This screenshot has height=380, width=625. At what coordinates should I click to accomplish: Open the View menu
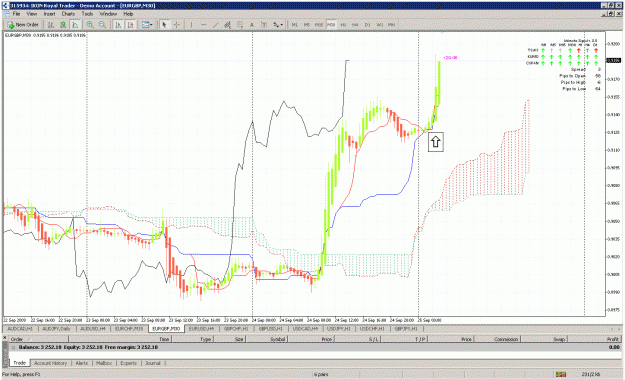click(31, 14)
